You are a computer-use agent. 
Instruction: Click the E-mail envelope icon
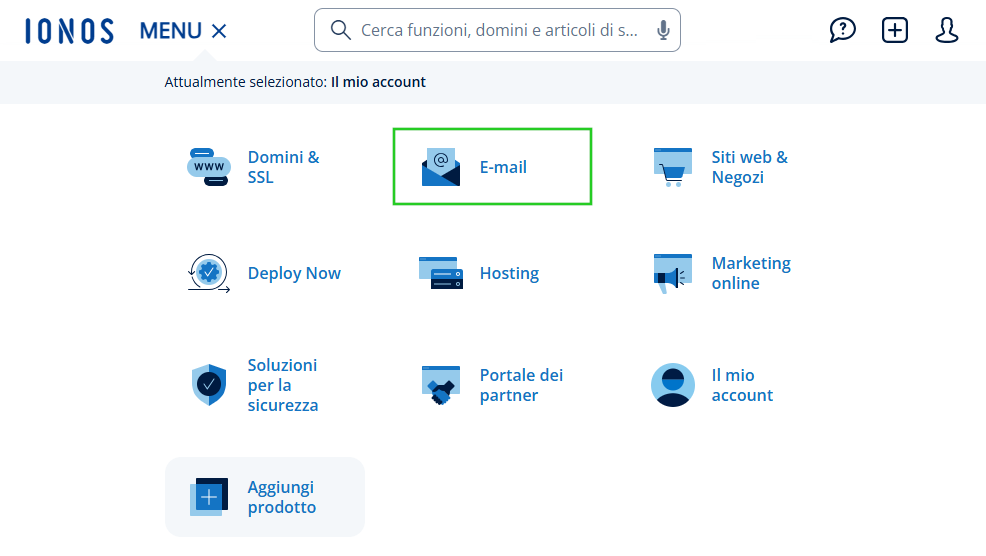click(441, 167)
